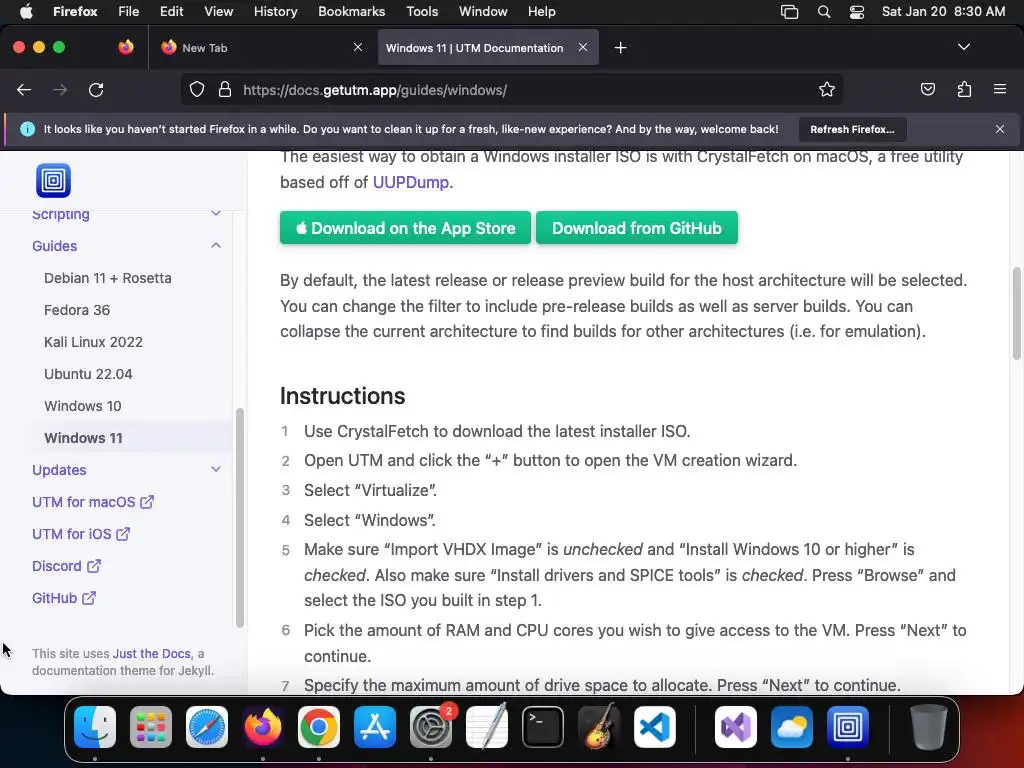Open the Windows 10 guide
Viewport: 1024px width, 768px height.
(x=83, y=406)
